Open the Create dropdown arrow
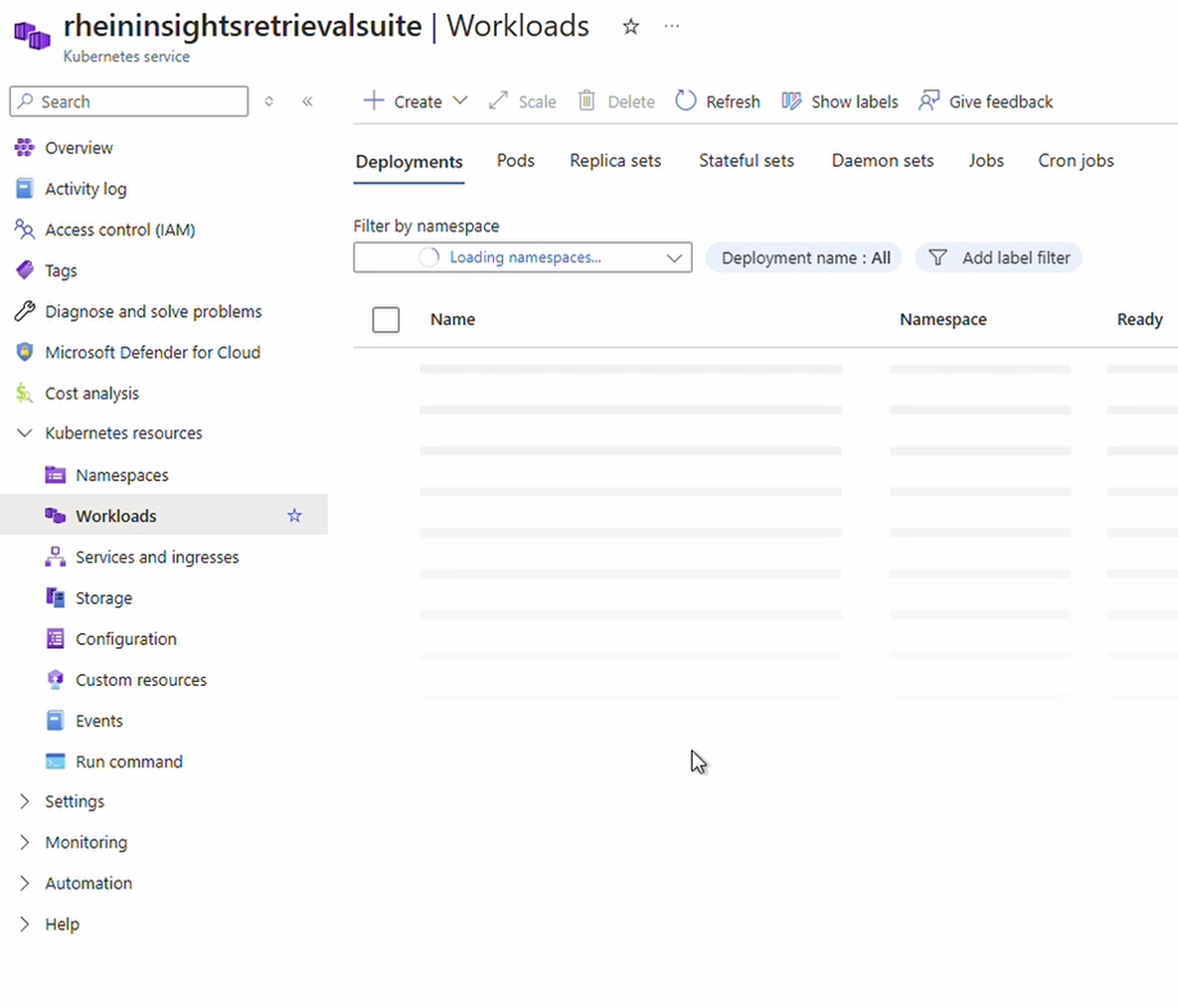Viewport: 1178px width, 1008px height. click(x=460, y=100)
